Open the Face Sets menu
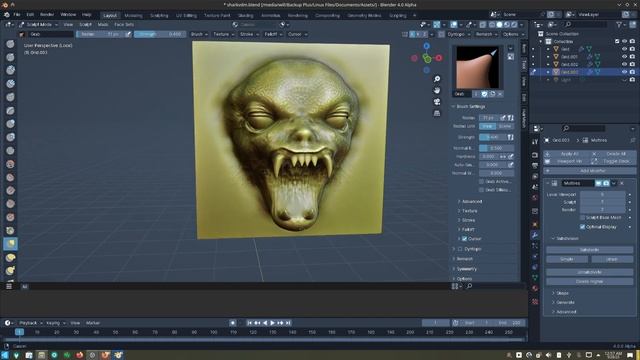 (124, 24)
